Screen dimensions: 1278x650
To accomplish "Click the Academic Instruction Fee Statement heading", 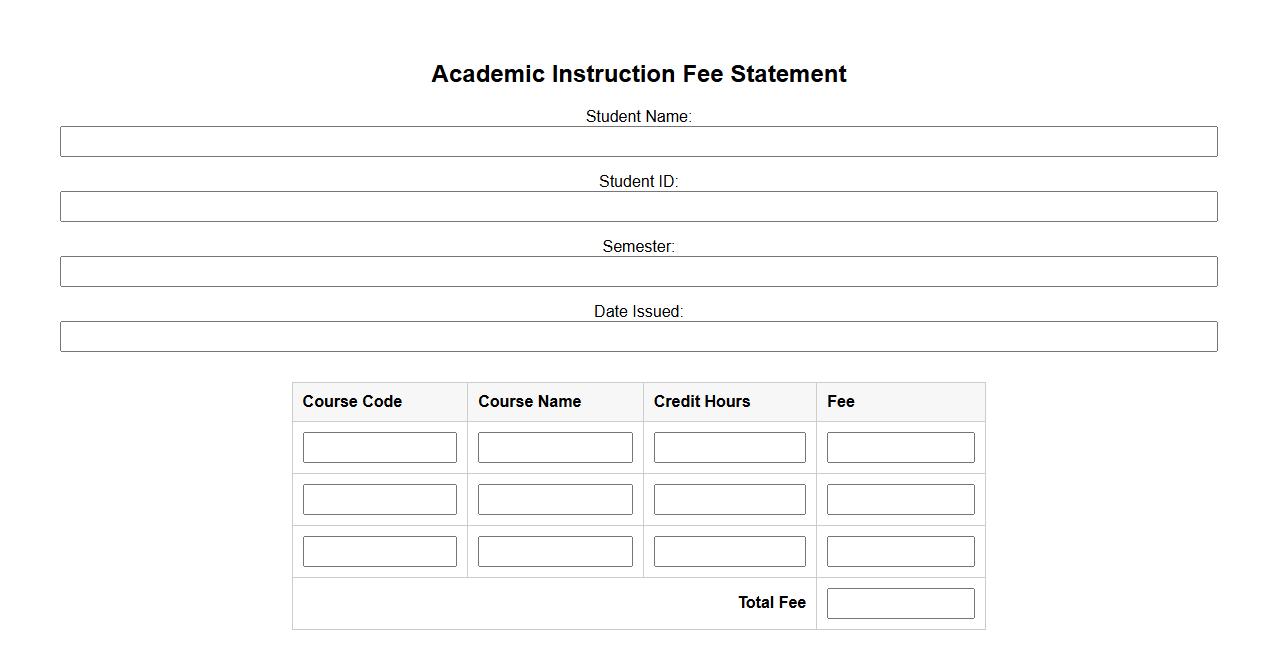I will (639, 74).
